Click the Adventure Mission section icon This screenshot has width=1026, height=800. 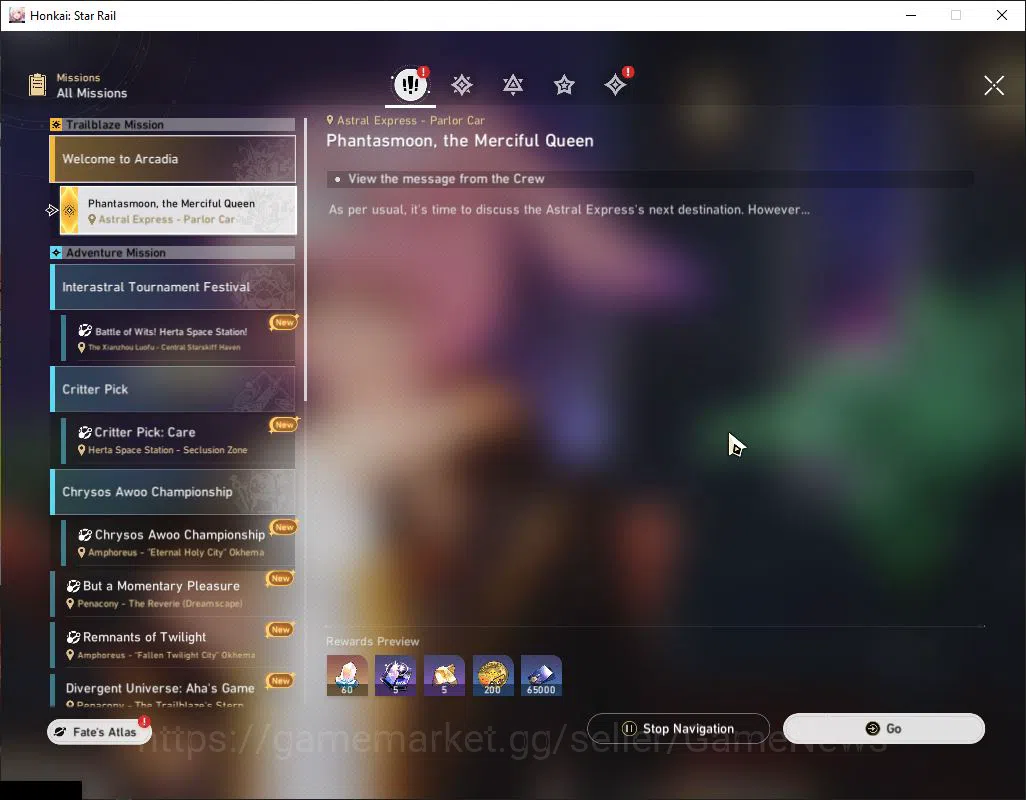pyautogui.click(x=56, y=252)
